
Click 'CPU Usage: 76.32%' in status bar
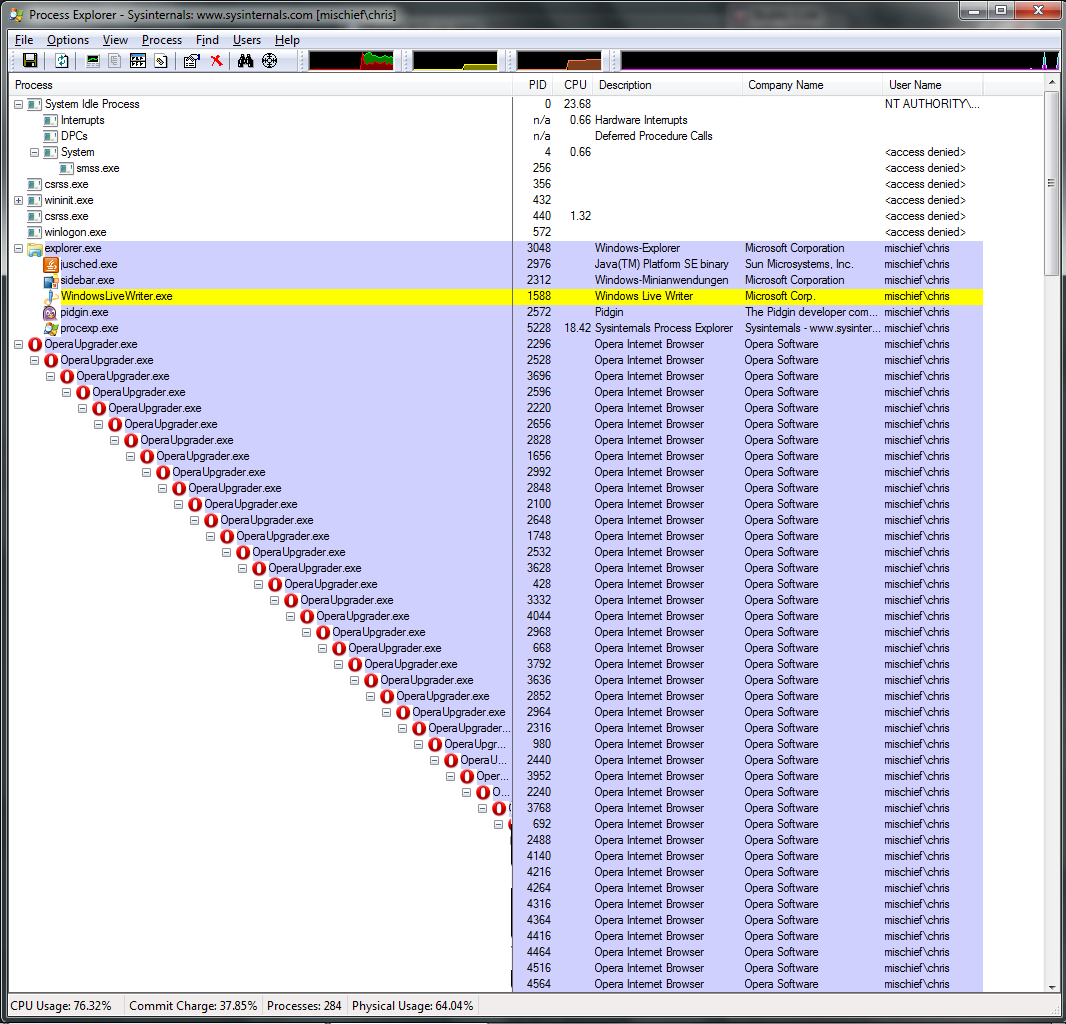pyautogui.click(x=61, y=1006)
